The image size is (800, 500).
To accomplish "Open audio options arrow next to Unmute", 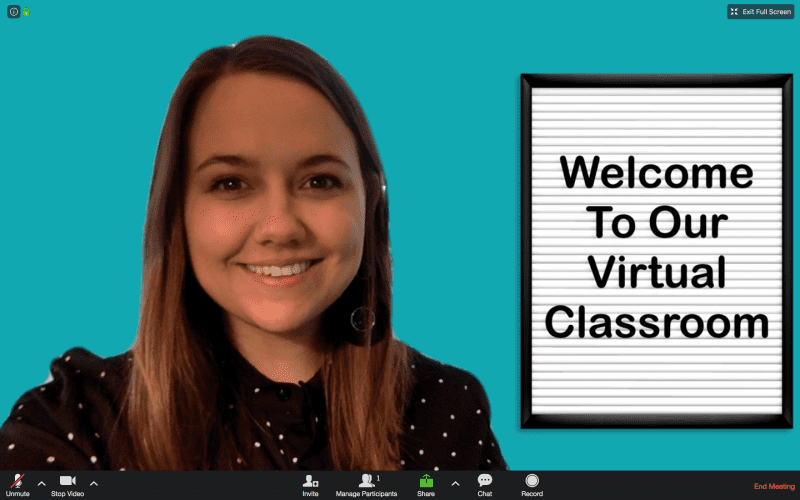I will (x=41, y=482).
